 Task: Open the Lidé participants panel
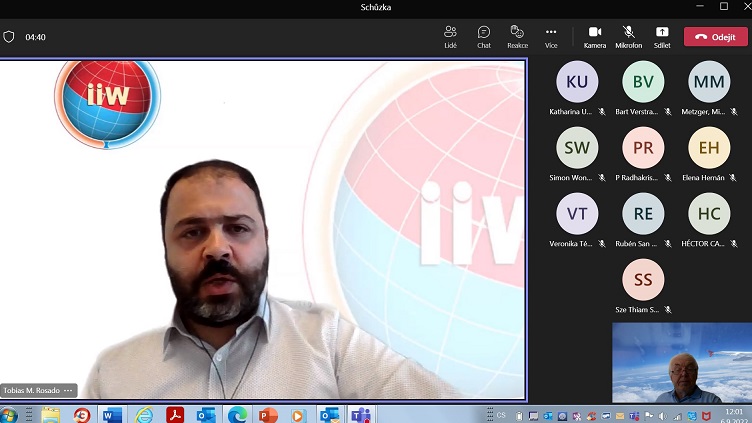click(450, 37)
